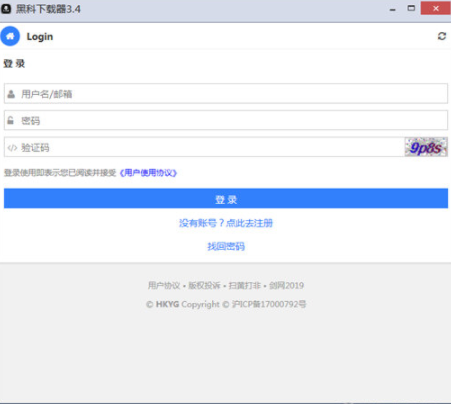This screenshot has width=451, height=404.
Task: Open 用户协议 footer link
Action: (x=164, y=285)
